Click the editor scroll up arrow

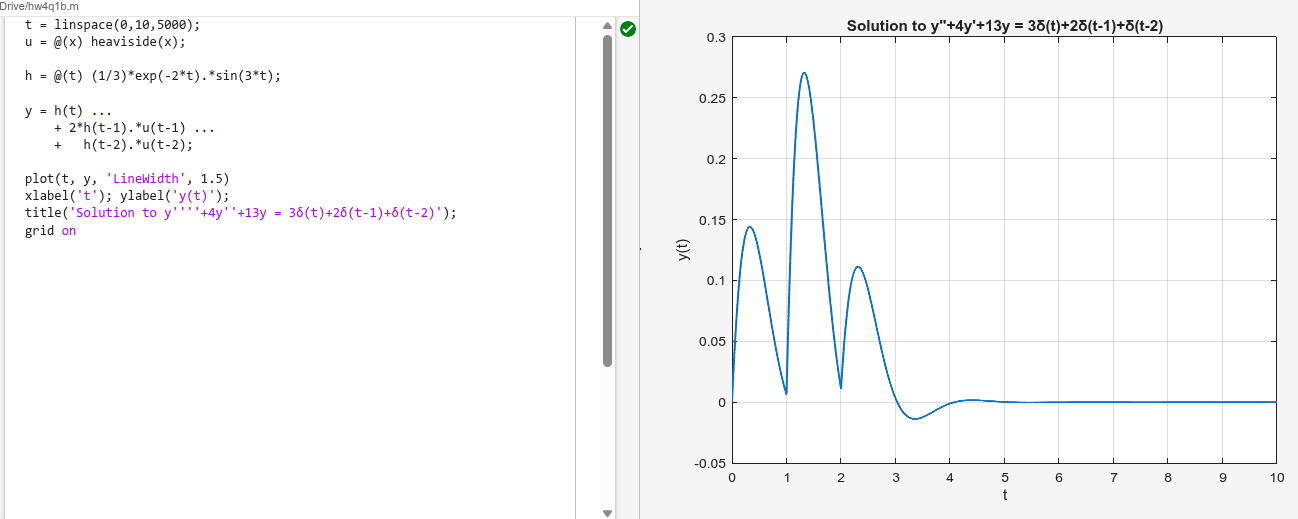[606, 26]
